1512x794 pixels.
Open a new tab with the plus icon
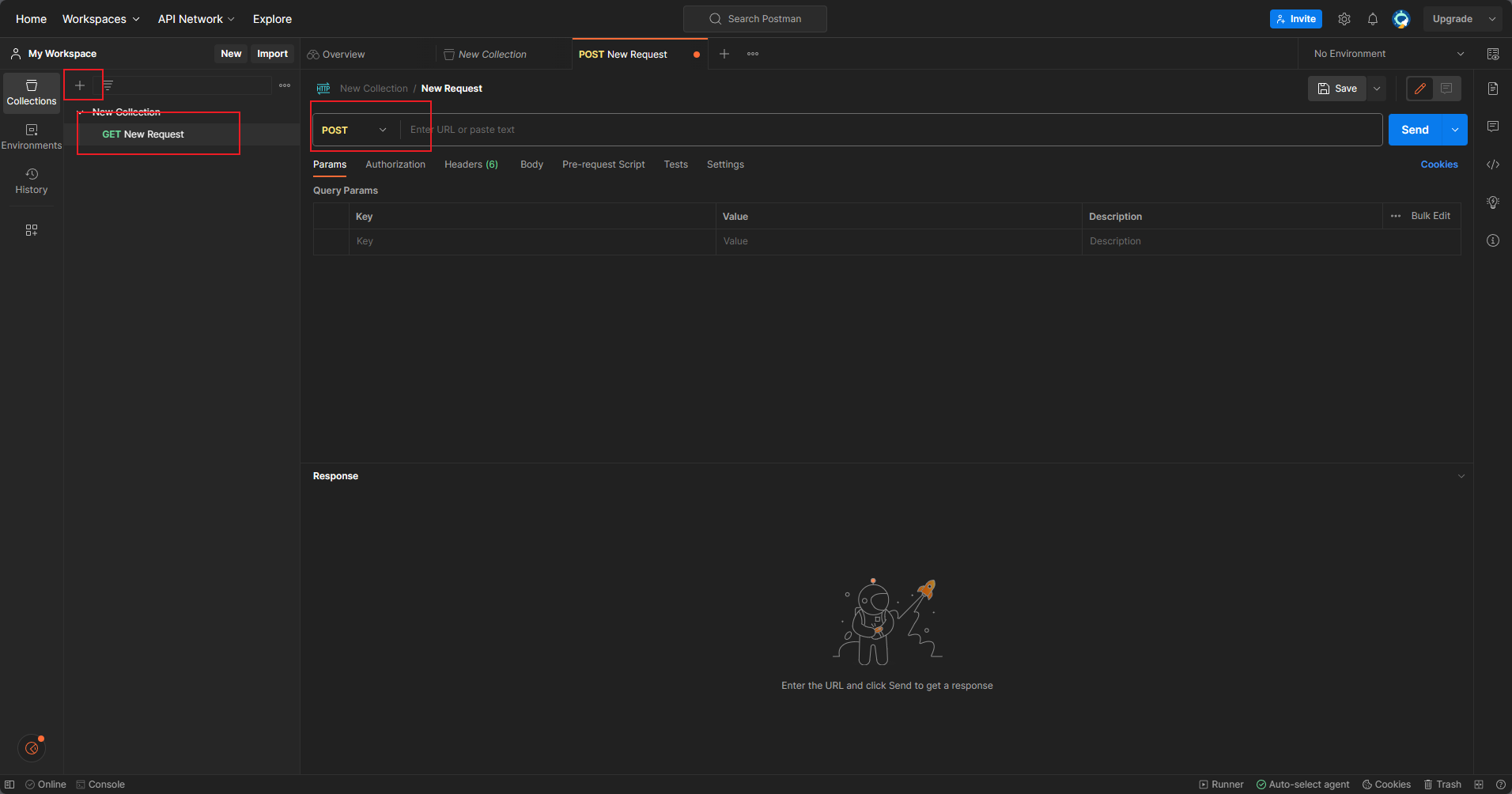point(724,54)
